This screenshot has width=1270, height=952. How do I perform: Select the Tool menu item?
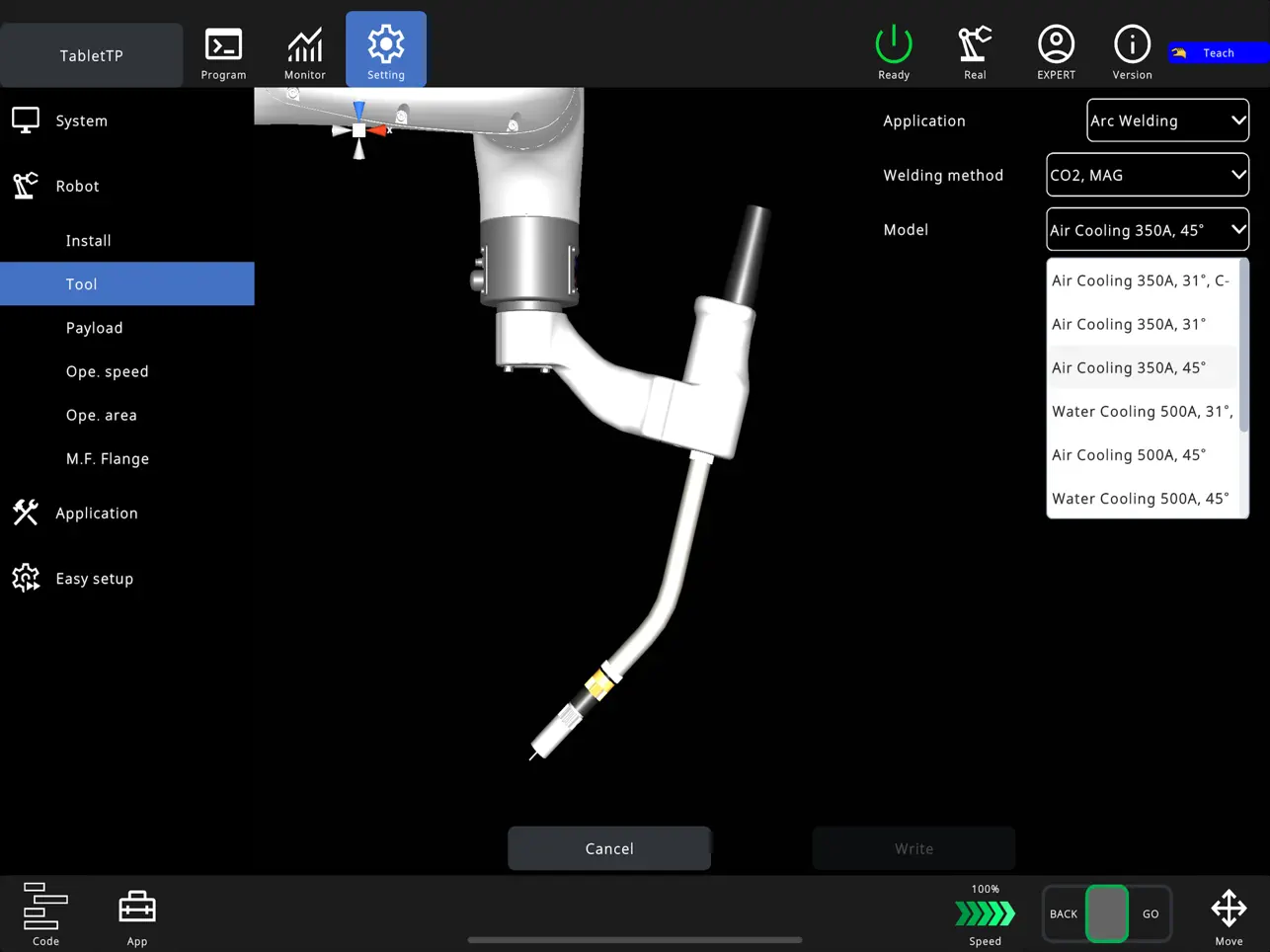pos(127,283)
